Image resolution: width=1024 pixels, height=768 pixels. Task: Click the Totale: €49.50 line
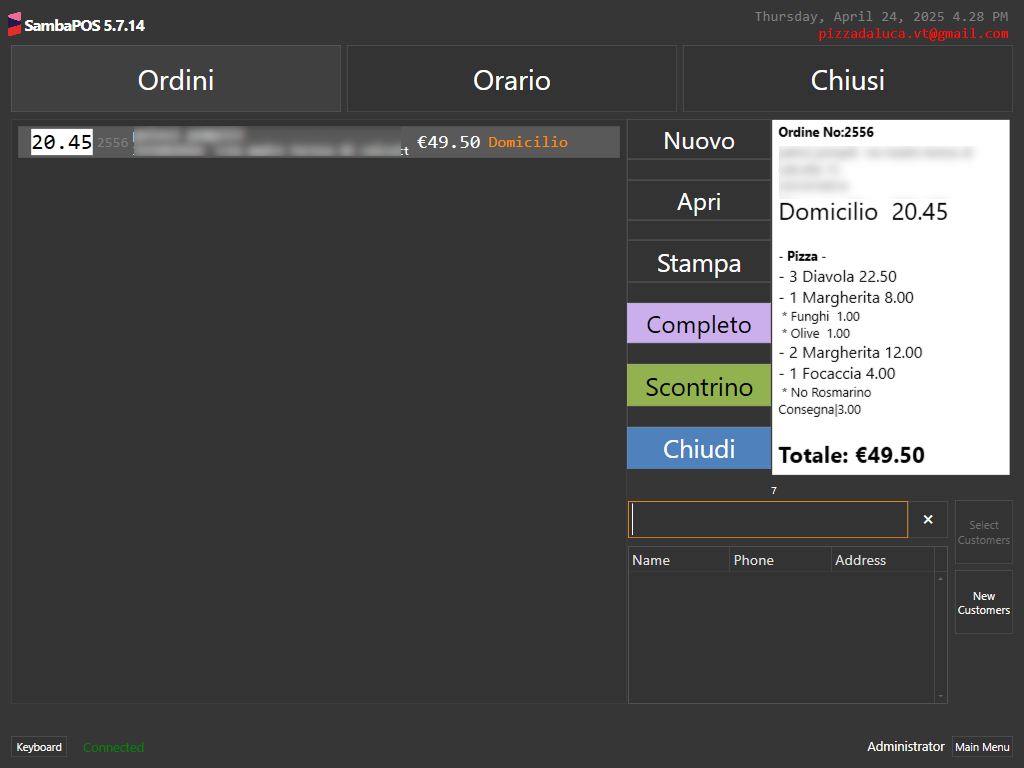(852, 455)
